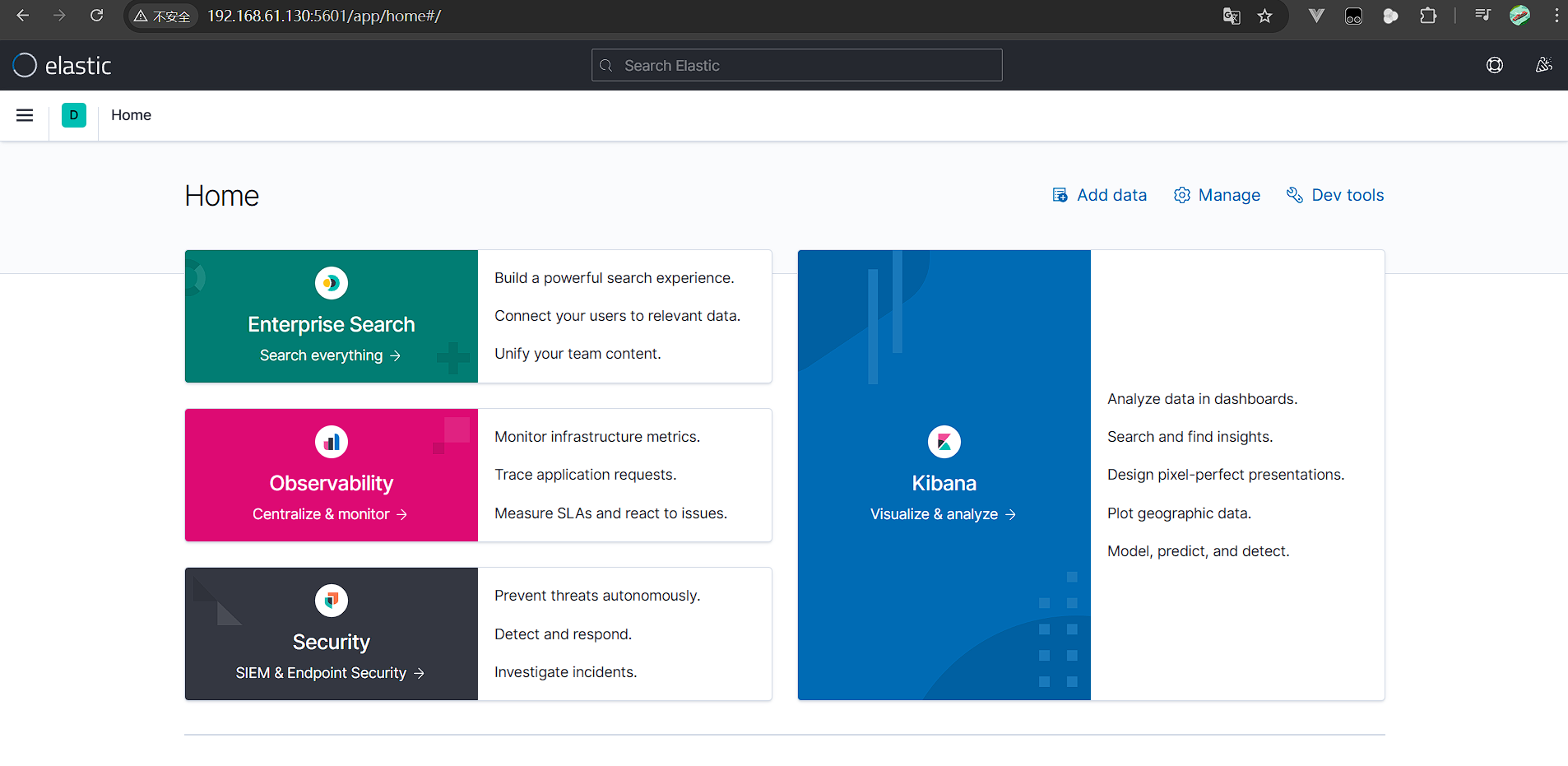Open the Add data link
This screenshot has width=1568, height=766.
[x=1100, y=195]
